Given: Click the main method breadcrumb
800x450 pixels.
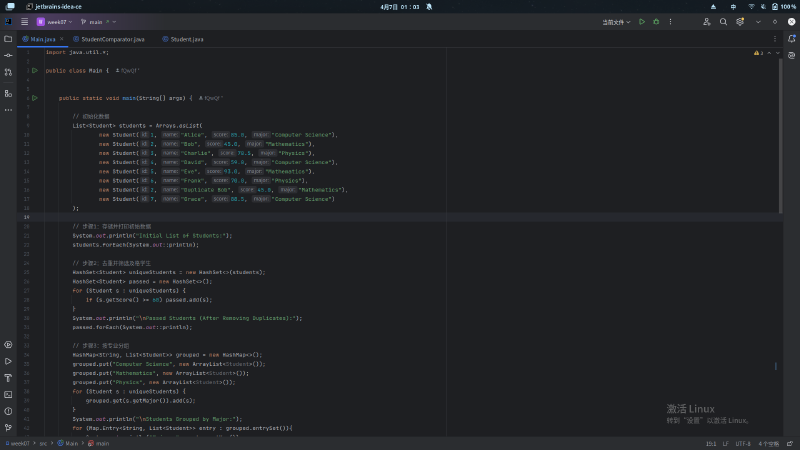Looking at the screenshot, I should pyautogui.click(x=98, y=443).
